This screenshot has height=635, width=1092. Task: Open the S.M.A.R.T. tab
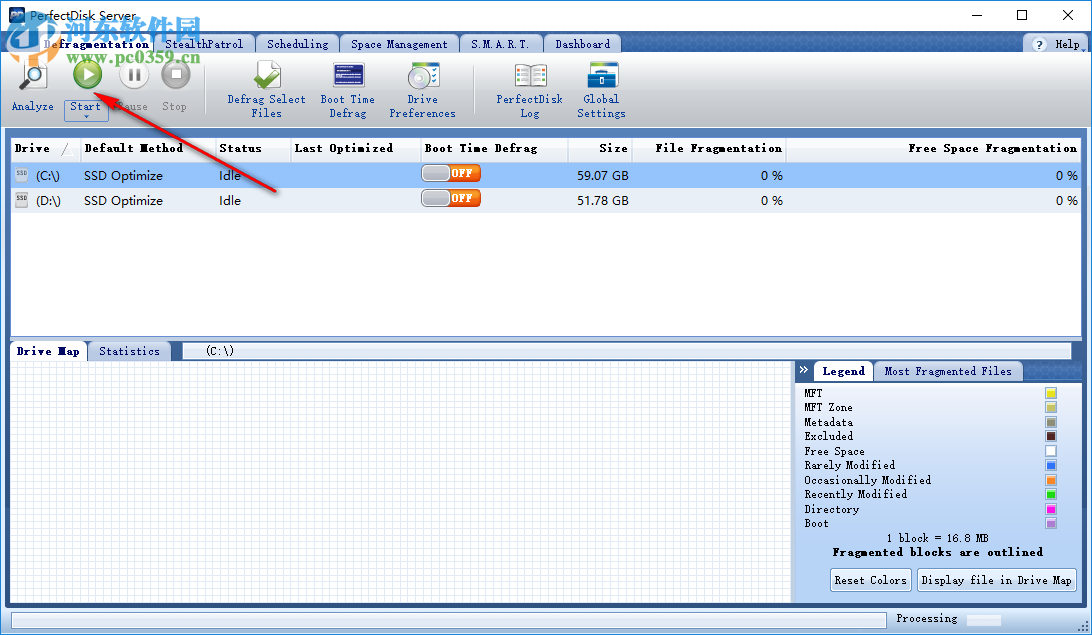point(501,43)
